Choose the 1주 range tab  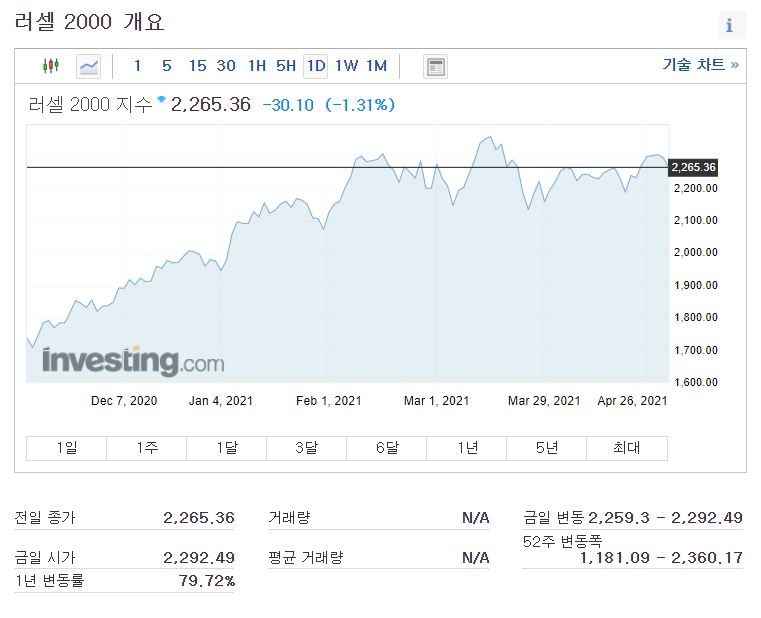pos(147,448)
